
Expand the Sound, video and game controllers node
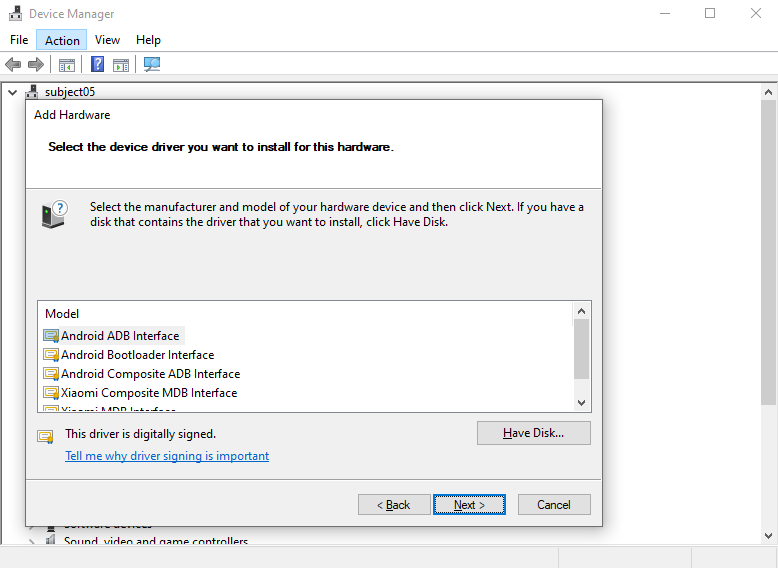32,542
